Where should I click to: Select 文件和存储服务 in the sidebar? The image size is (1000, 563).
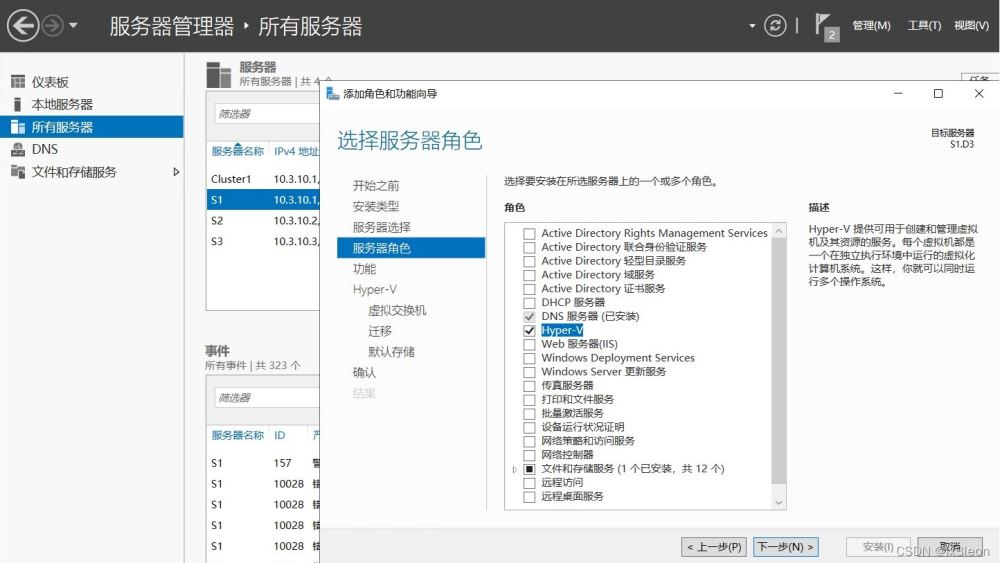74,172
